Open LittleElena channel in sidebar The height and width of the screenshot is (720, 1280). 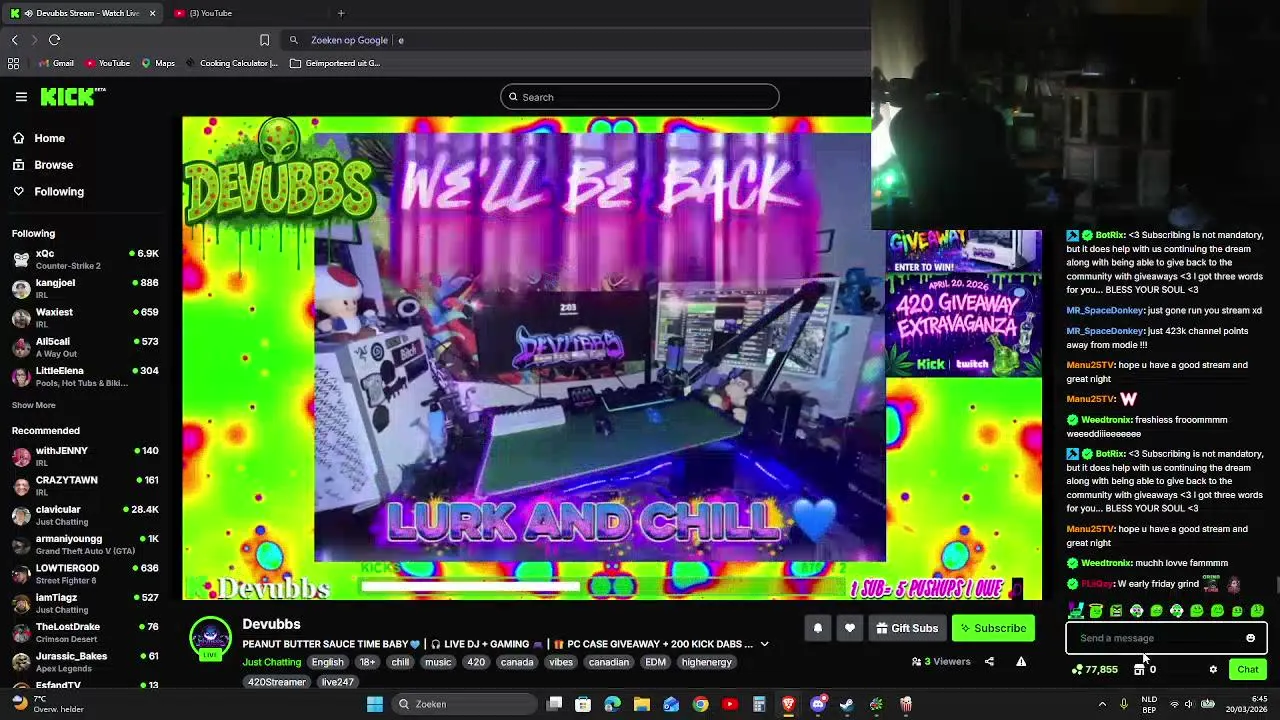pos(86,376)
